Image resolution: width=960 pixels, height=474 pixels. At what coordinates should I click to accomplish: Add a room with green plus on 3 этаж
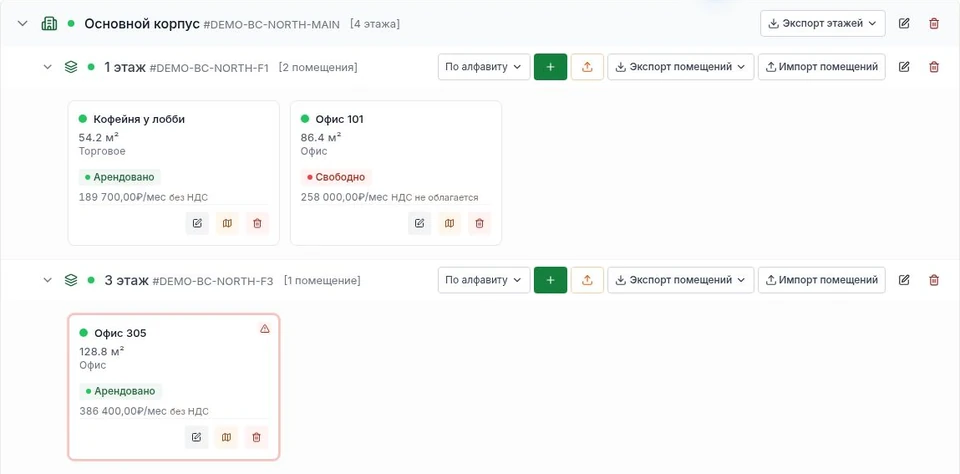tap(550, 280)
